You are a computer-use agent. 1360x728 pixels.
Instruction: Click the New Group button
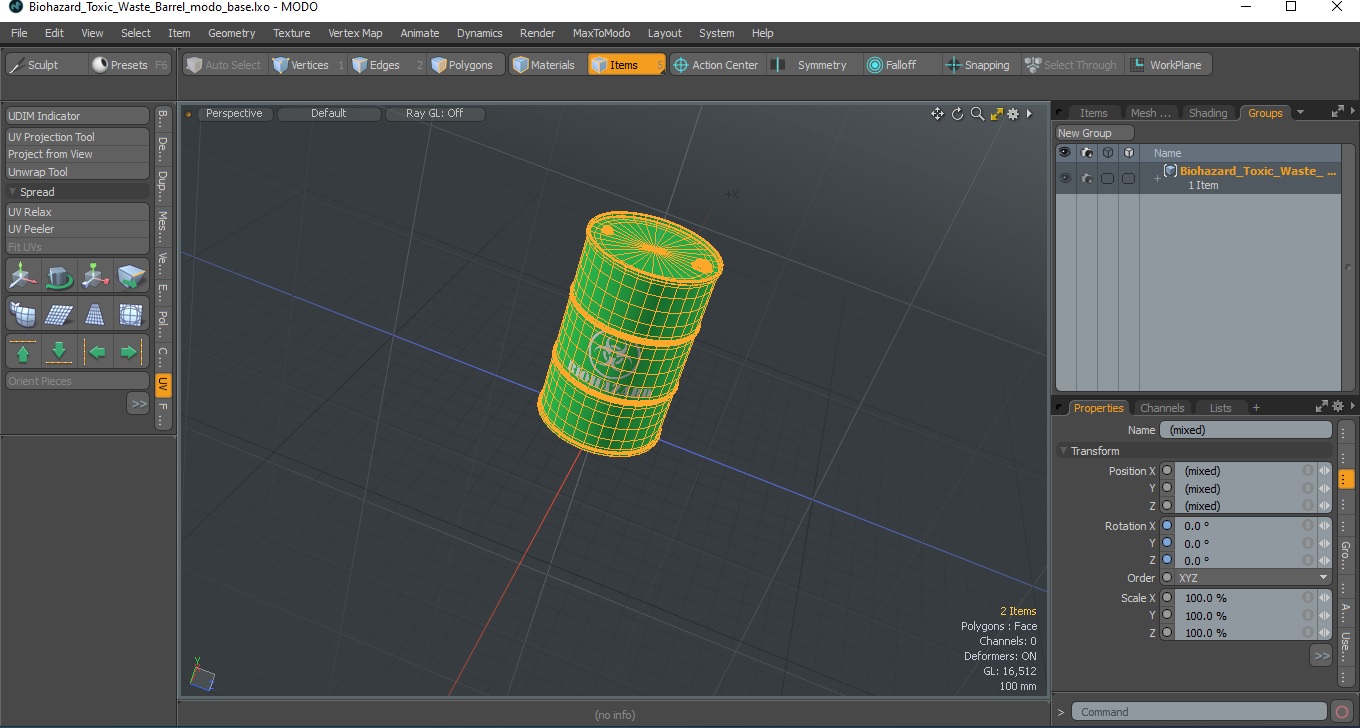click(1095, 133)
